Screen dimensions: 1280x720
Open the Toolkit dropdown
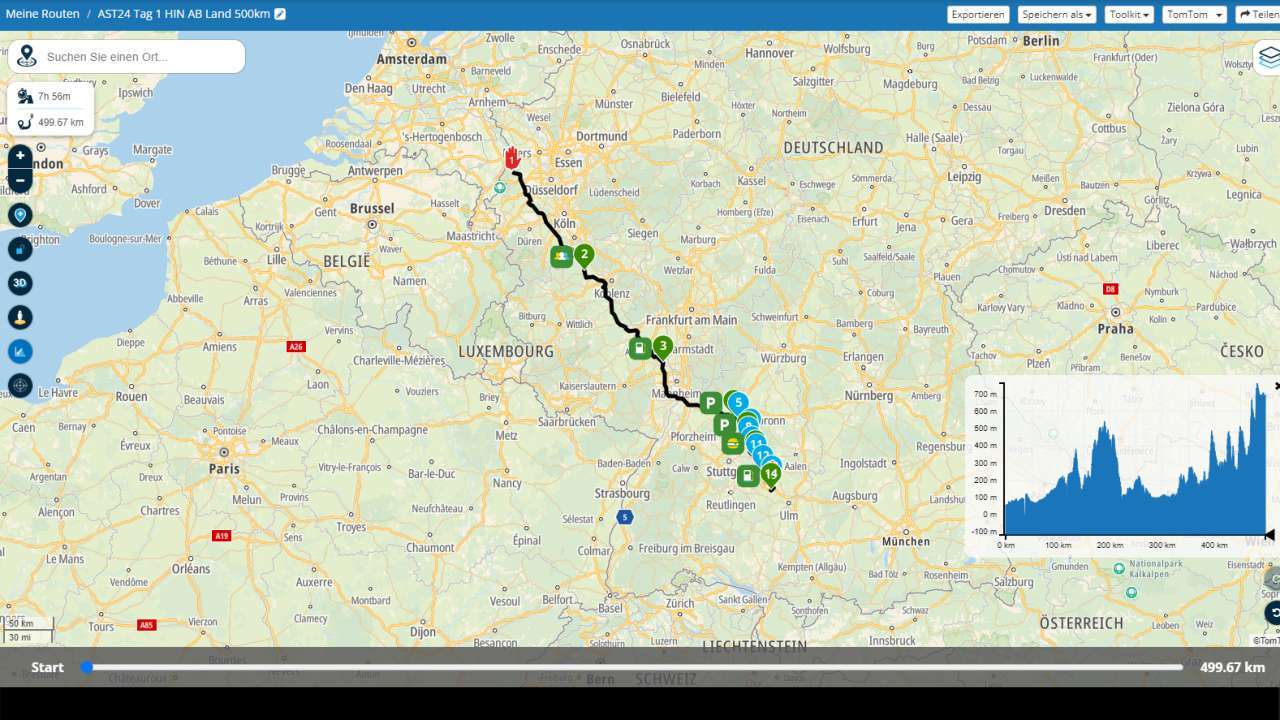pyautogui.click(x=1130, y=15)
